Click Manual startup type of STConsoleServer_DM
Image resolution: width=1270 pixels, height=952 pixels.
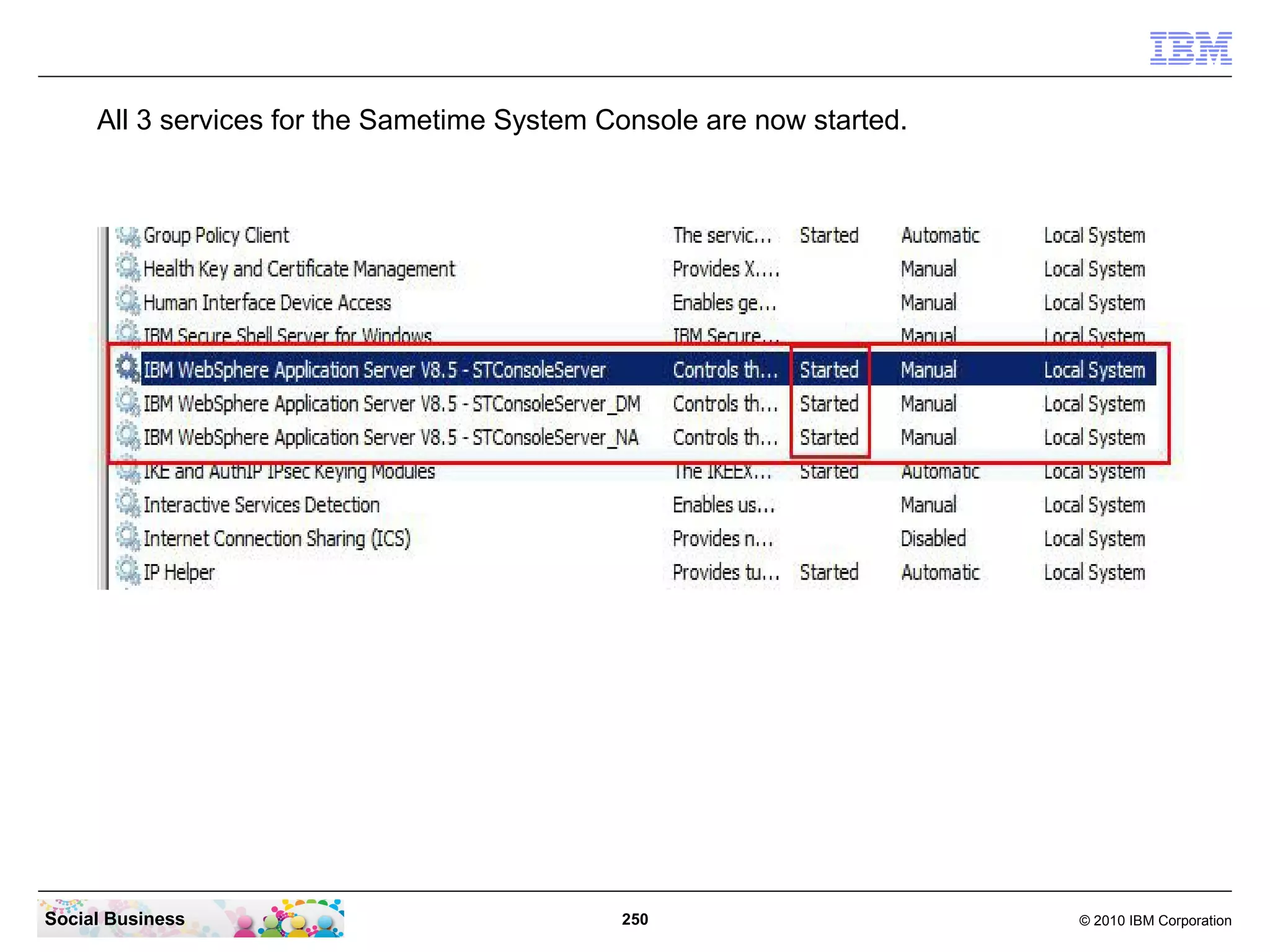pyautogui.click(x=928, y=403)
